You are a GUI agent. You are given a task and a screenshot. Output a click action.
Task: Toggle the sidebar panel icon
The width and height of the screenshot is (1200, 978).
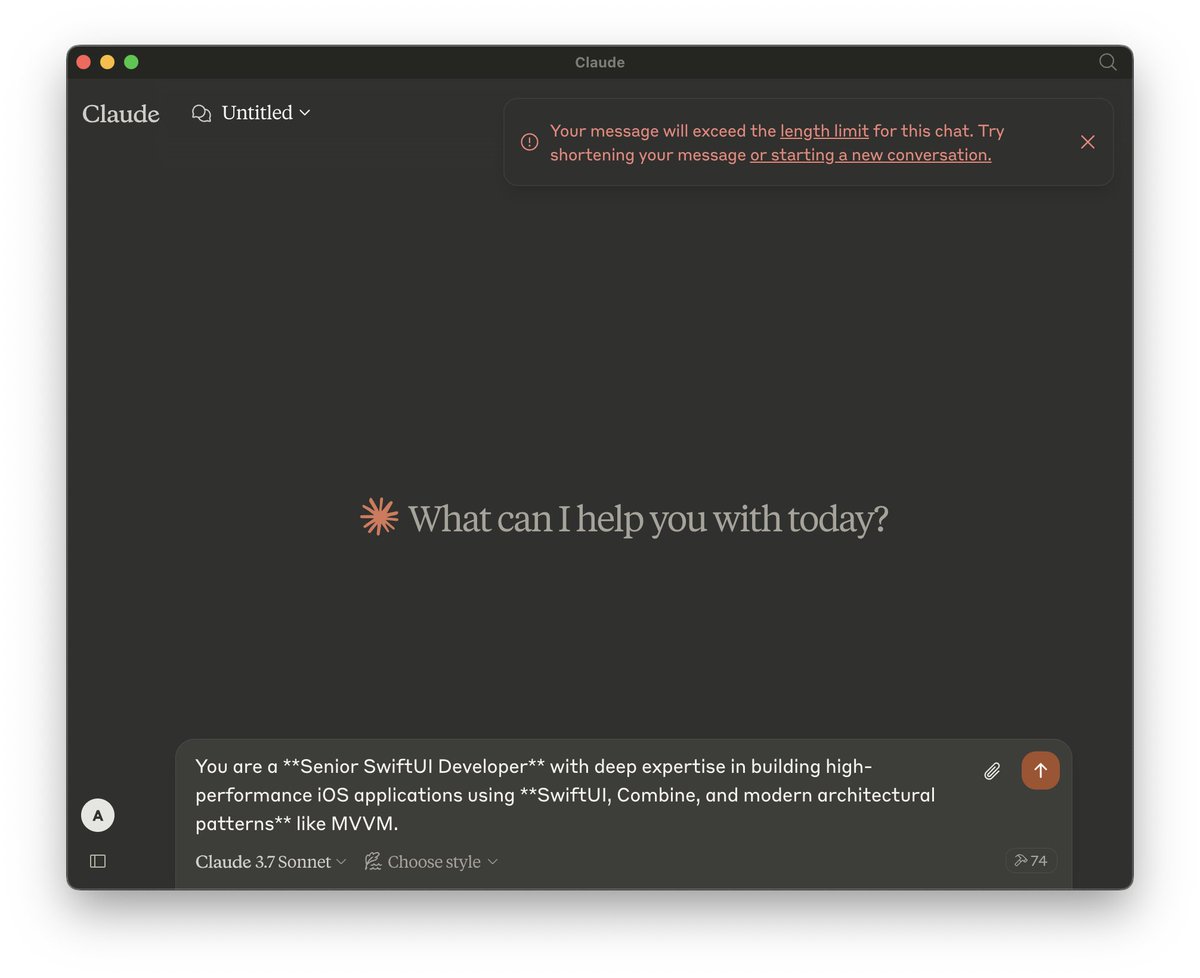click(x=98, y=861)
